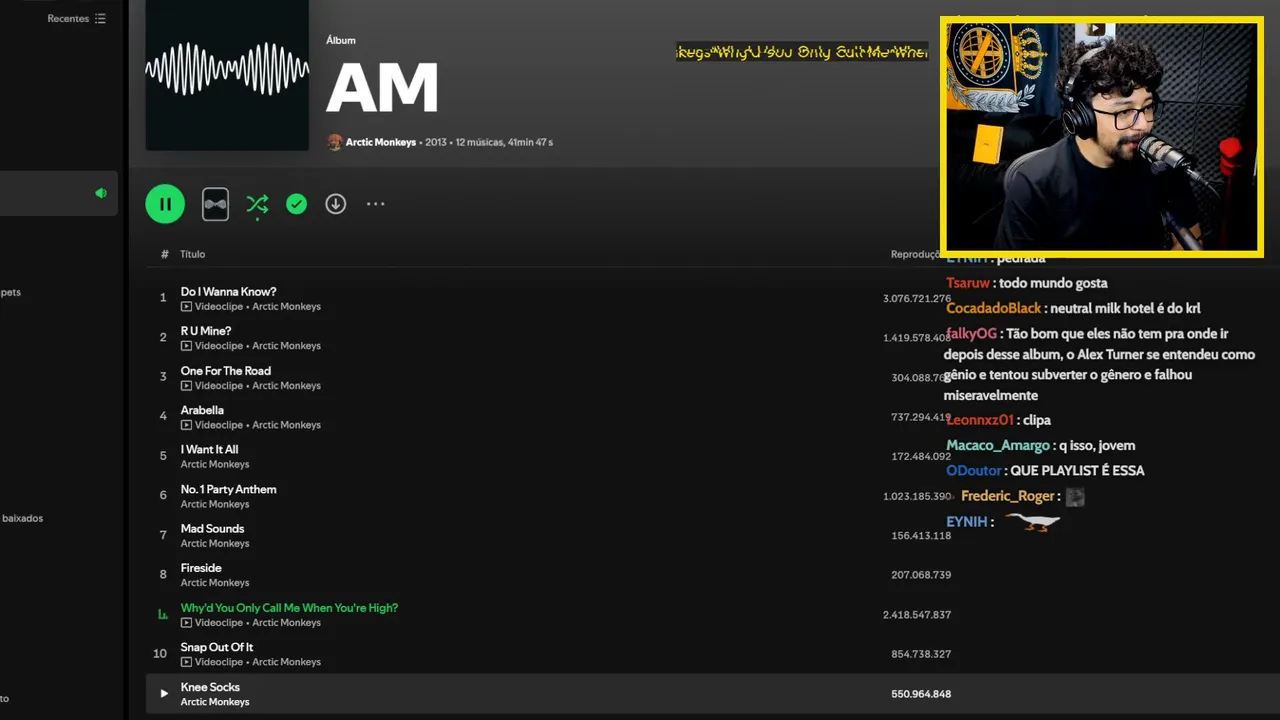
Task: Download the AM album
Action: pyautogui.click(x=336, y=204)
